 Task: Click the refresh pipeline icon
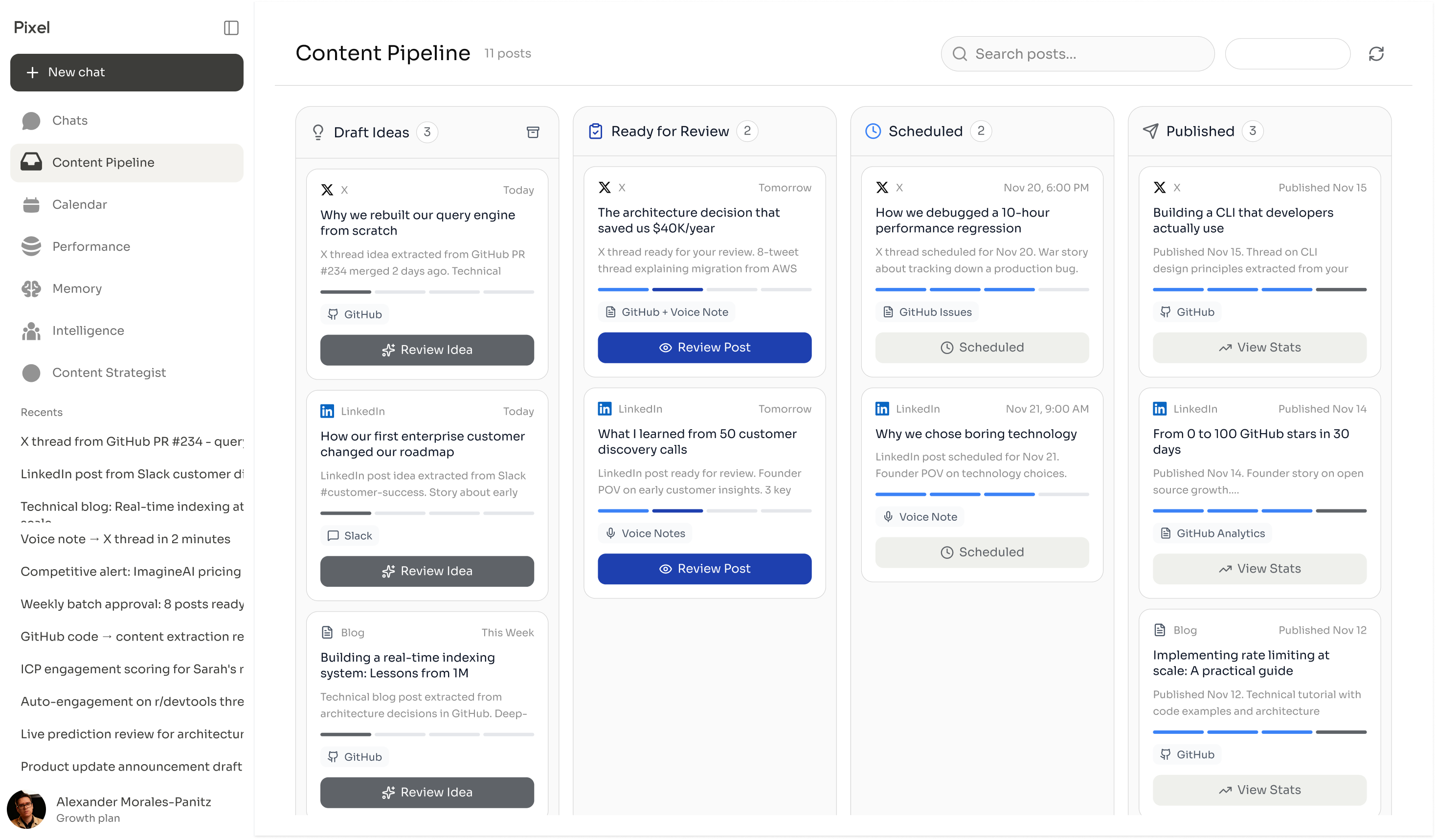[1376, 53]
